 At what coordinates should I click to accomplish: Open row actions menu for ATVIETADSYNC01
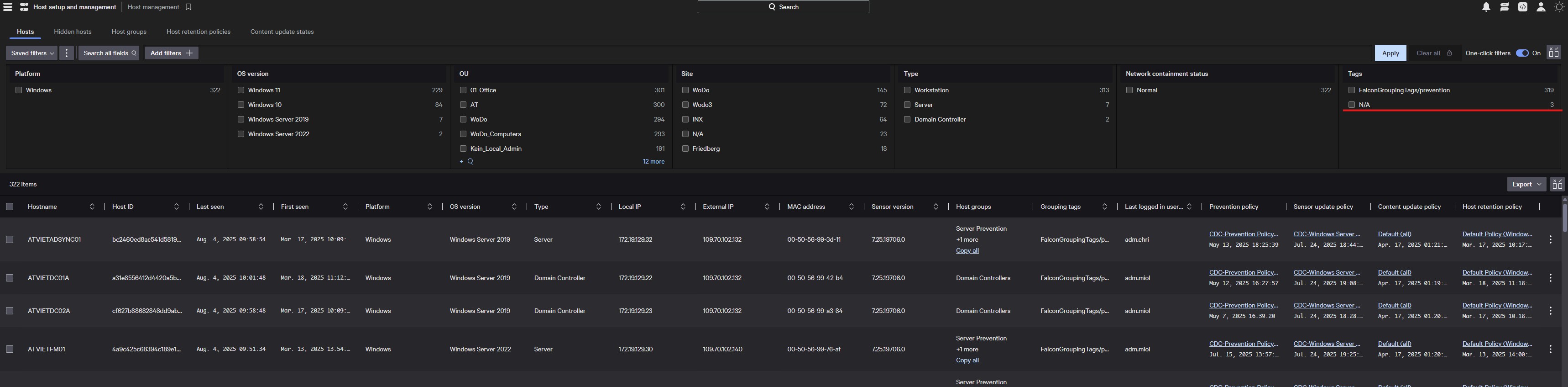click(1550, 239)
